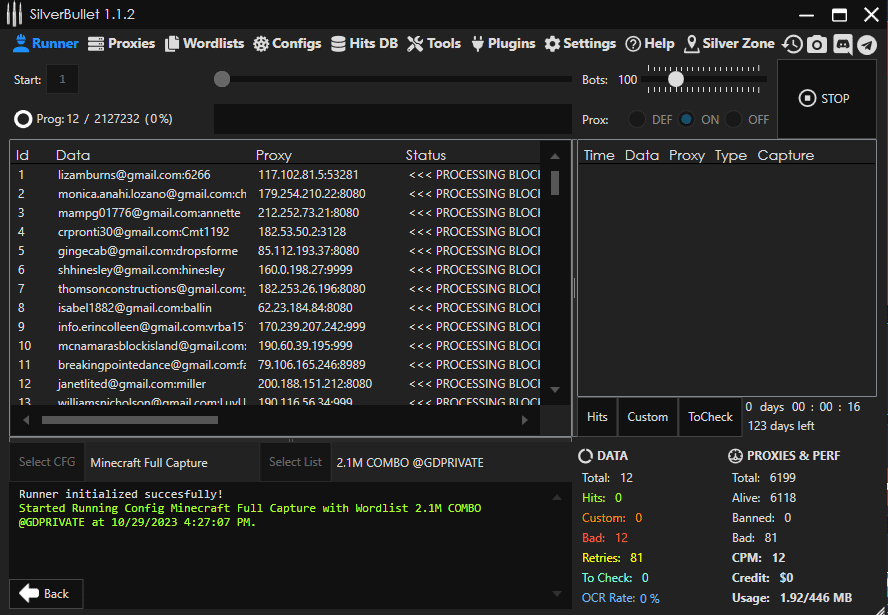Open the history clock icon
Image resolution: width=888 pixels, height=615 pixels.
click(x=792, y=44)
